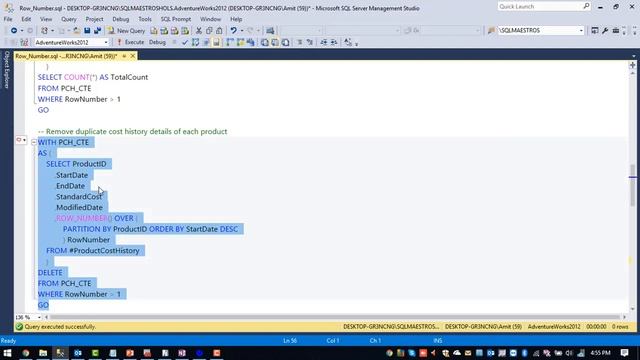
Task: Save the current file with floppy icon
Action: [87, 31]
